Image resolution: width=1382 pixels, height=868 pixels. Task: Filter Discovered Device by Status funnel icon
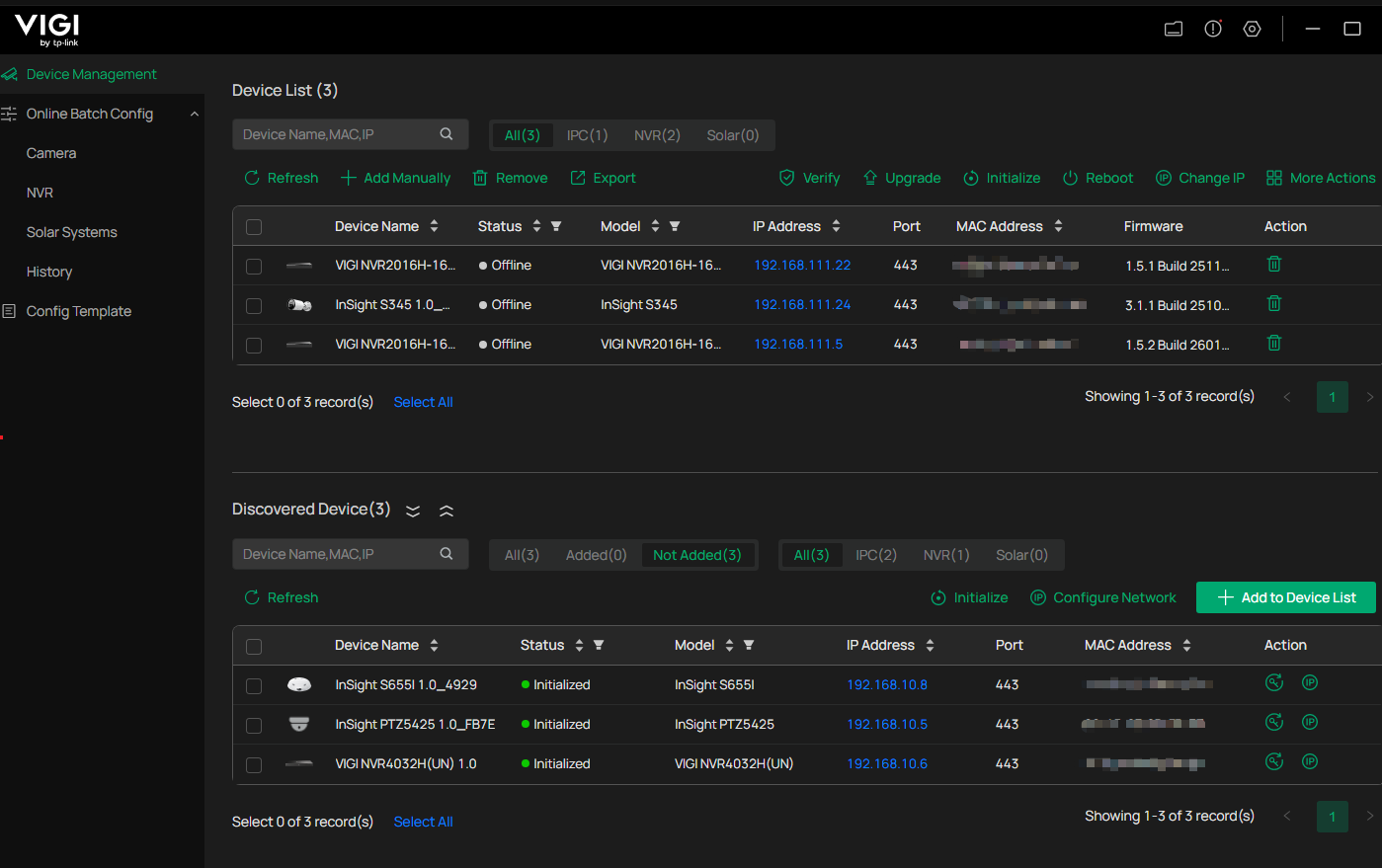pos(599,645)
